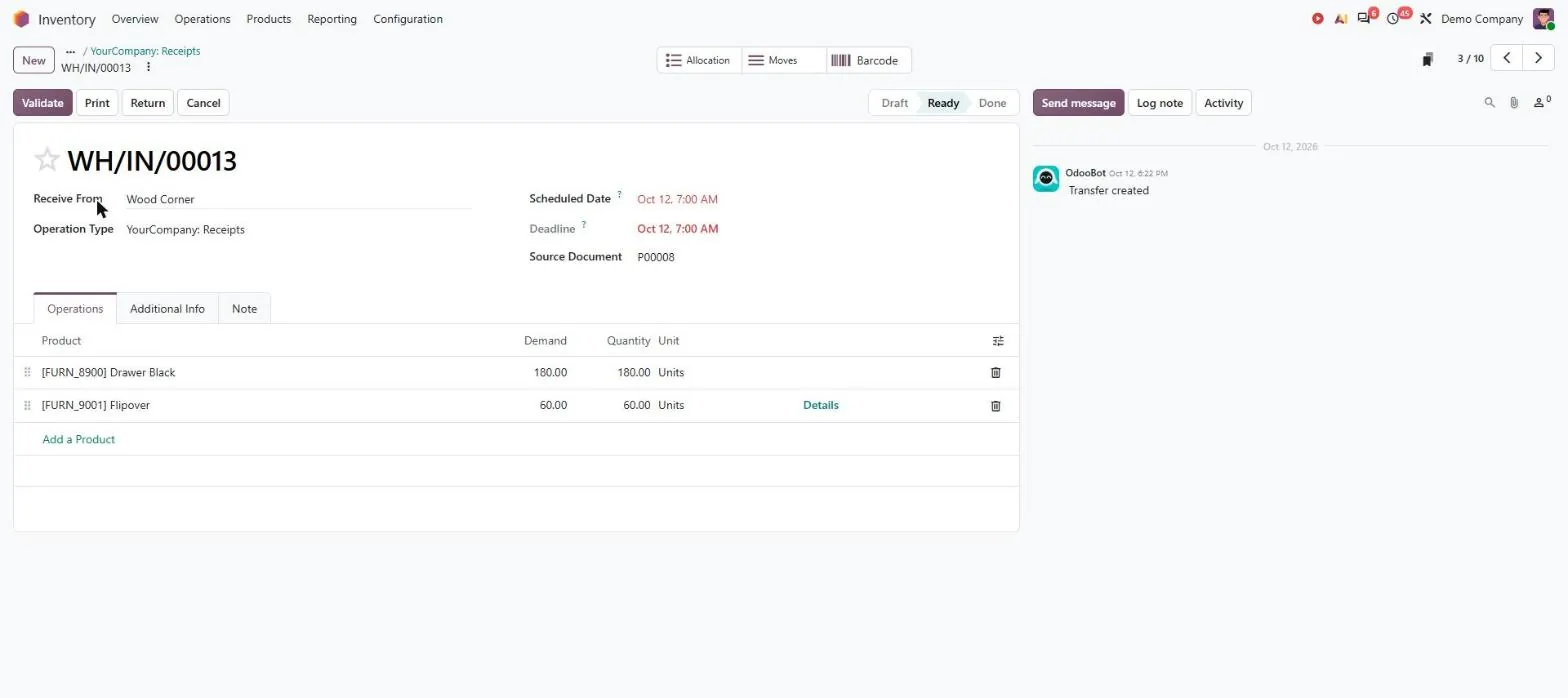This screenshot has height=698, width=1568.
Task: Click the Add a Product link
Action: click(x=79, y=439)
